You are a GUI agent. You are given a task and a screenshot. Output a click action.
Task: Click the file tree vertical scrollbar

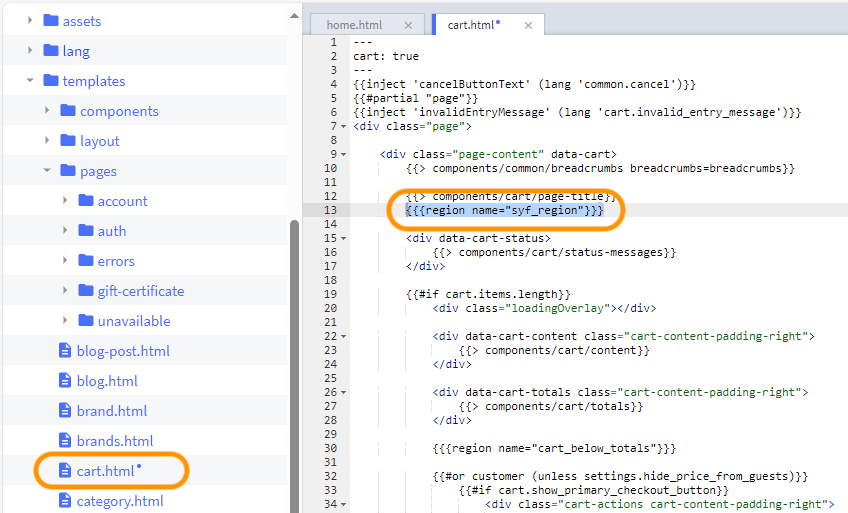(294, 350)
